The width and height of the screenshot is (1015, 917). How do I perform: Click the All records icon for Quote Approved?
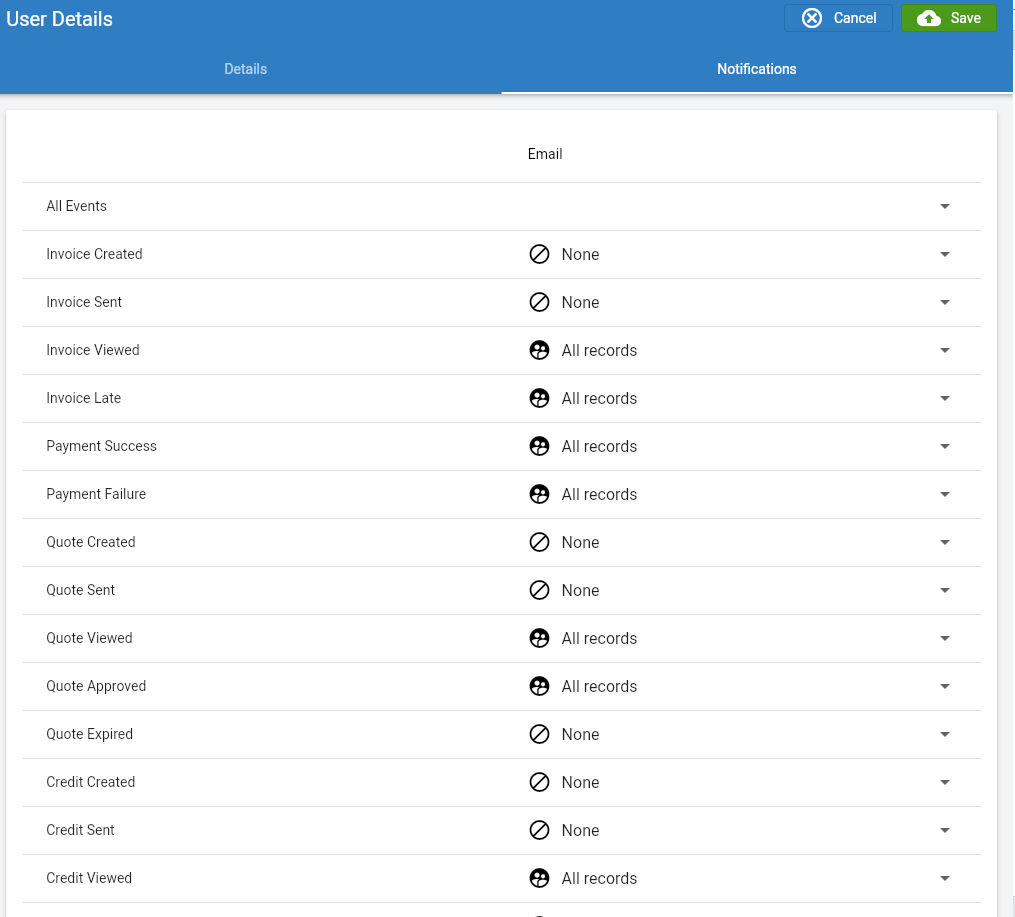(x=540, y=686)
